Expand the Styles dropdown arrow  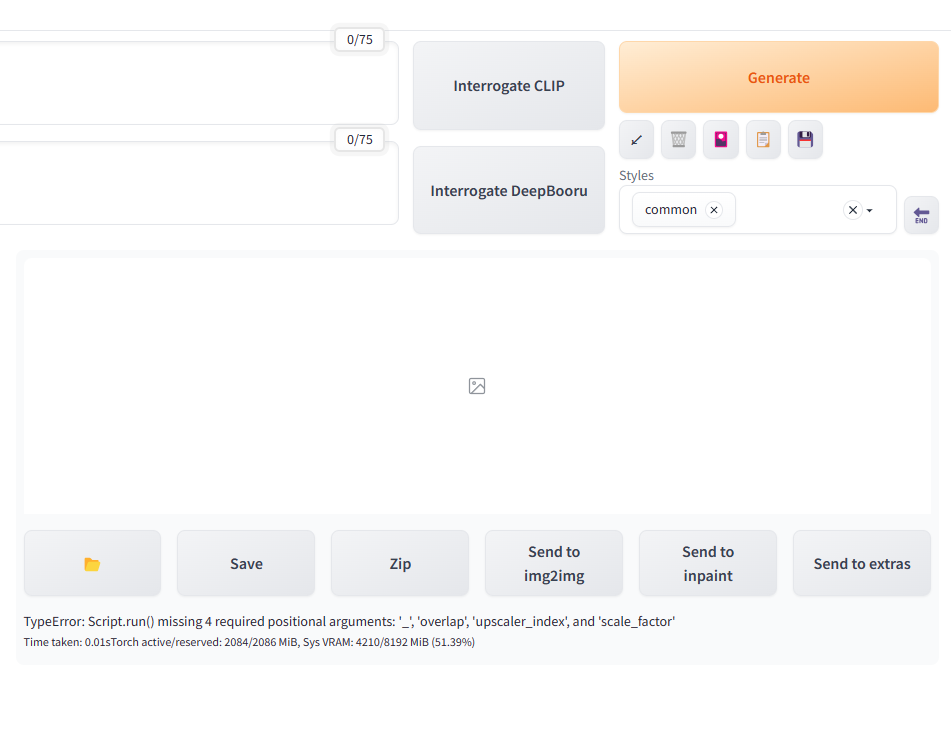pos(868,211)
